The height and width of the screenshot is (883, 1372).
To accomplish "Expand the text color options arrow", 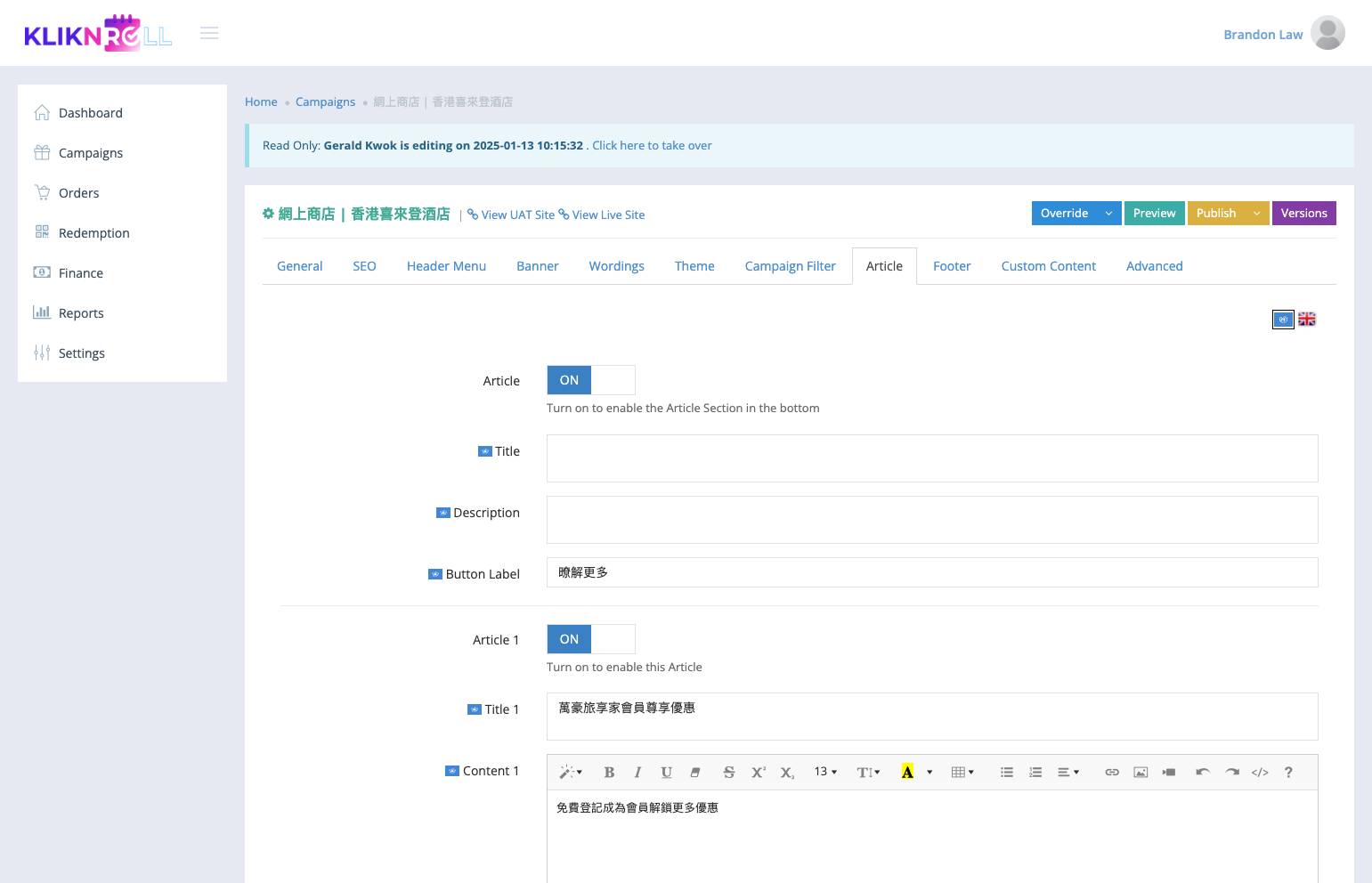I will click(x=930, y=773).
